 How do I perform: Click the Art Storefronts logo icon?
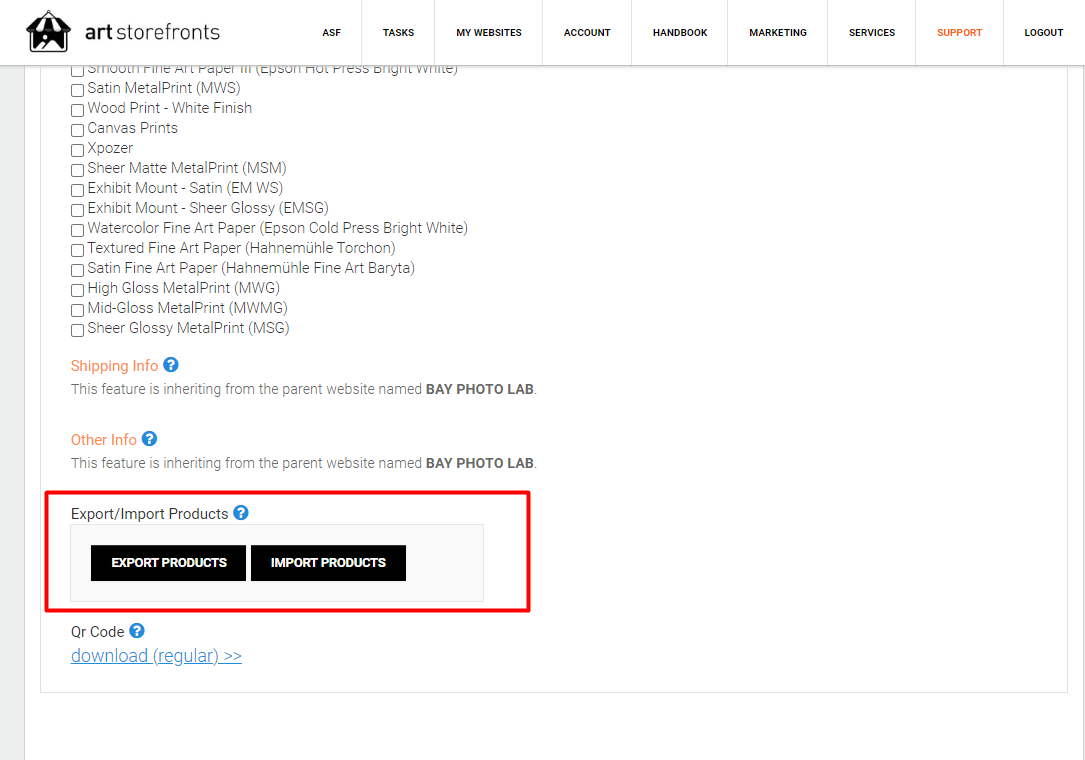pos(48,31)
